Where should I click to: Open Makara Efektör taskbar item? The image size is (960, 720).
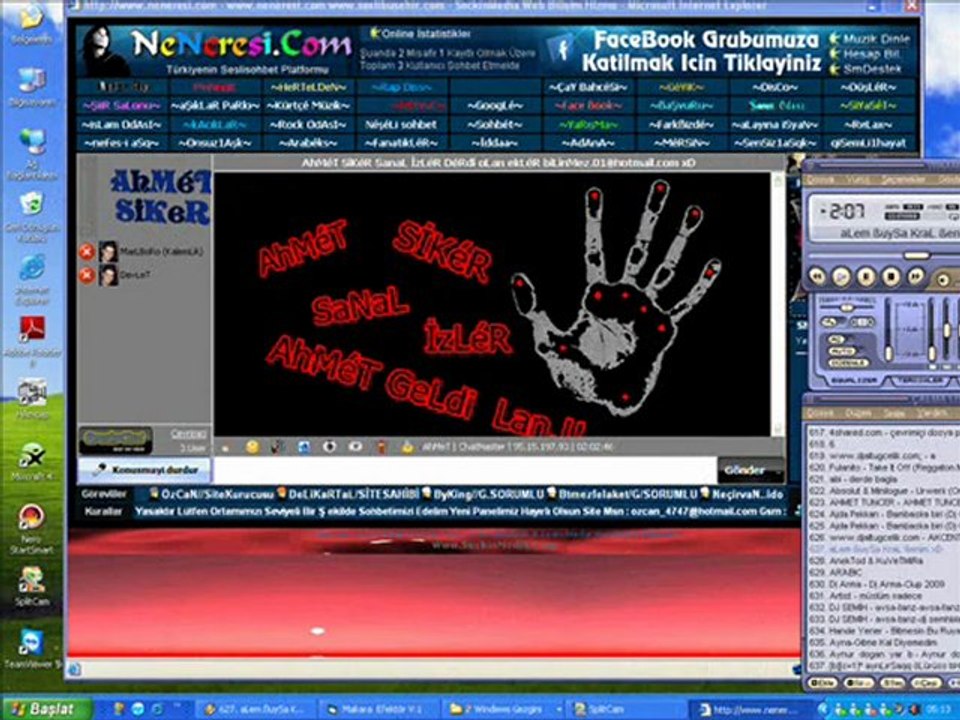coord(379,710)
